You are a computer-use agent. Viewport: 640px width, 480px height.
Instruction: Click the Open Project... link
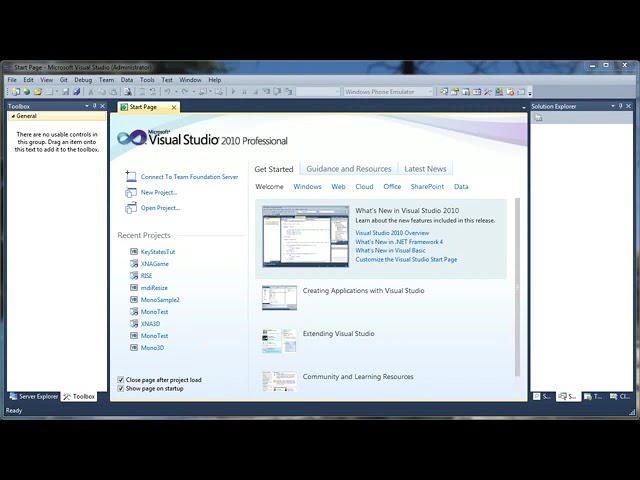tap(160, 208)
